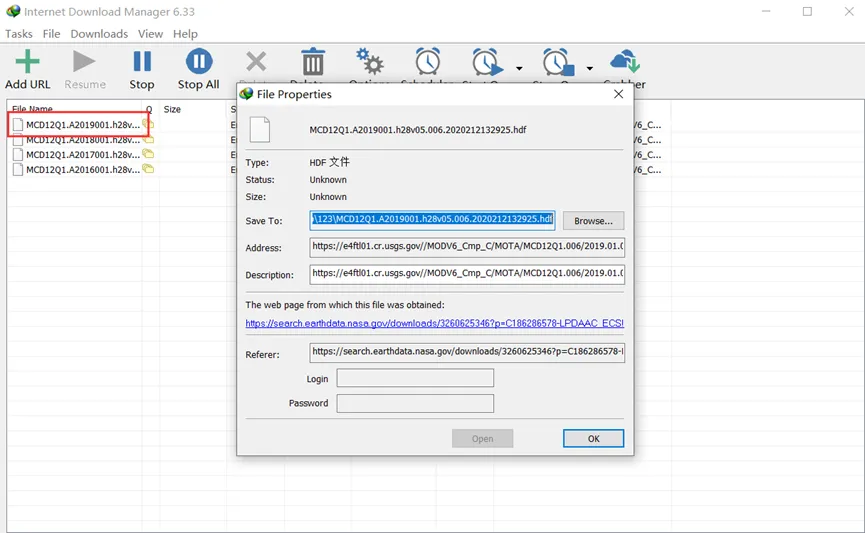Expand the Stop Queue dropdown arrow
The image size is (865, 533).
(x=590, y=68)
